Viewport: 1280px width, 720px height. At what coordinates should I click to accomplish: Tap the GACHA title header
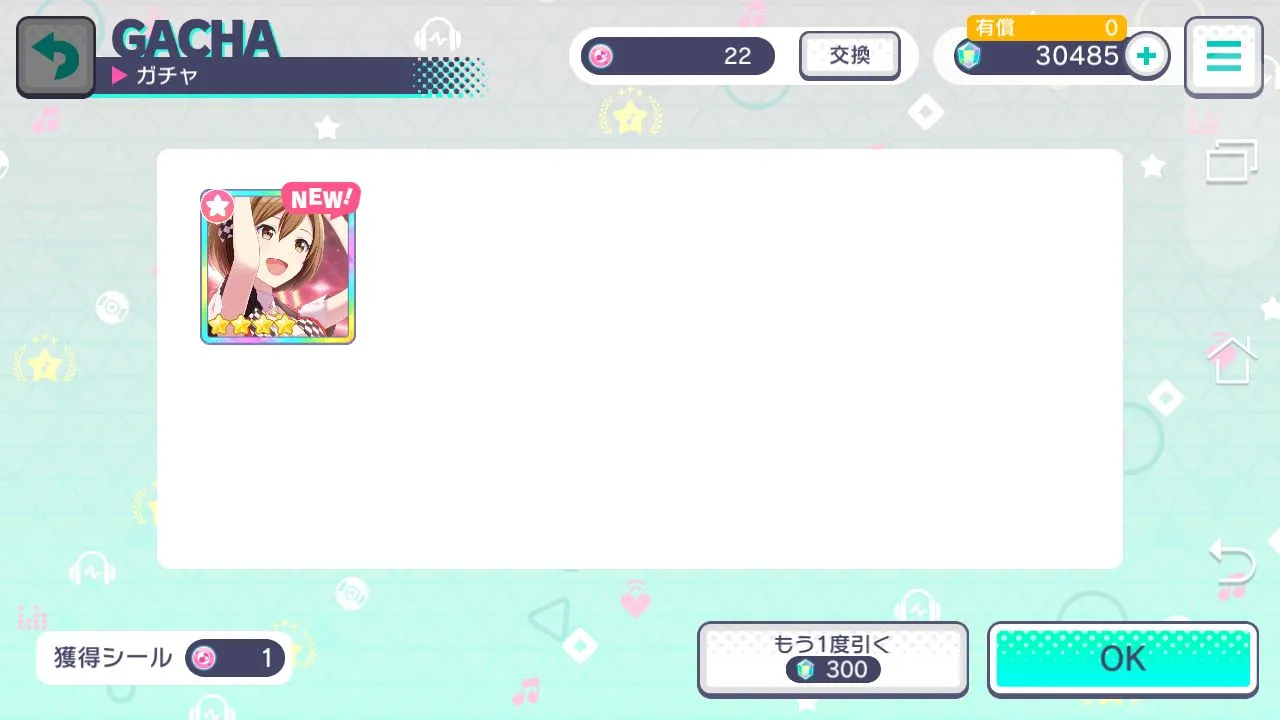pyautogui.click(x=196, y=39)
